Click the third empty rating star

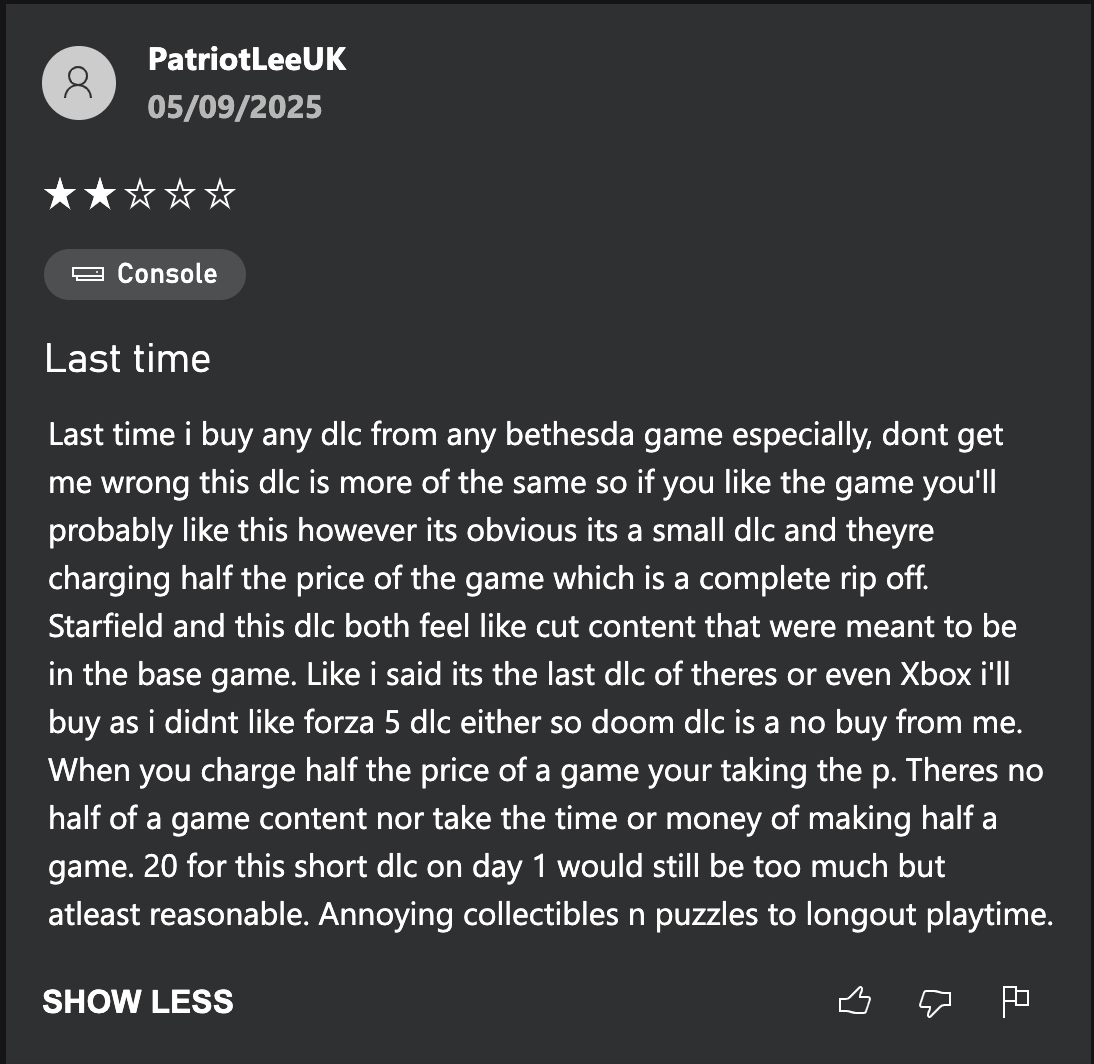coord(140,194)
